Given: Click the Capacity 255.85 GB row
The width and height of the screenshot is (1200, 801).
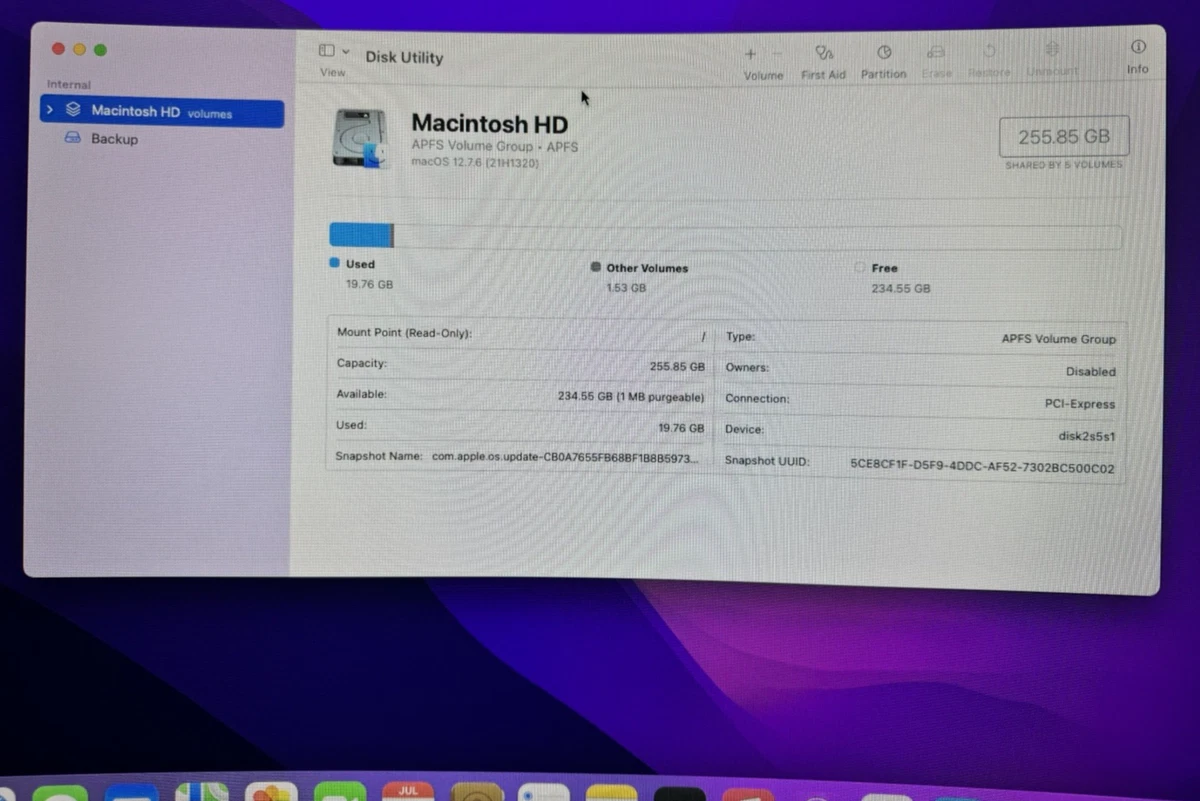Looking at the screenshot, I should (521, 365).
